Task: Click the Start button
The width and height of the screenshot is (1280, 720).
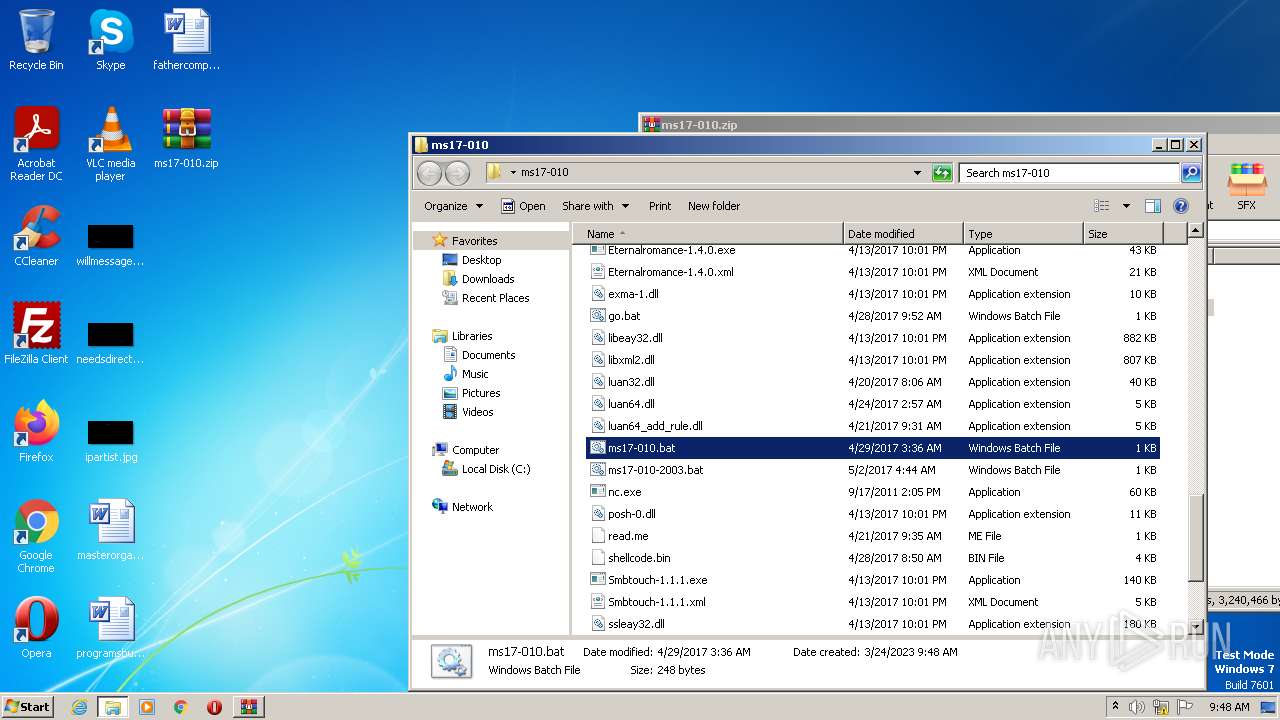Action: coord(28,707)
